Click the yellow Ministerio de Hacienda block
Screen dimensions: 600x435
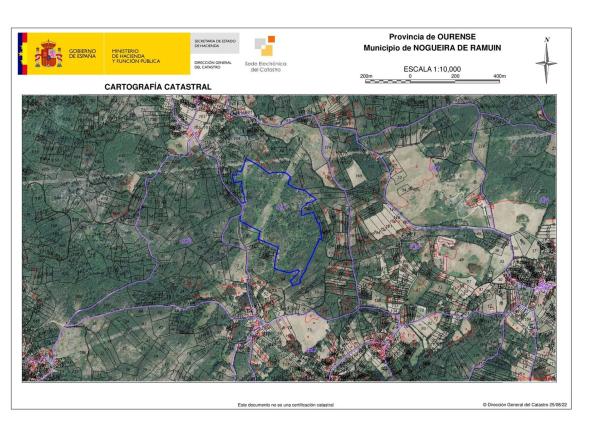(149, 52)
